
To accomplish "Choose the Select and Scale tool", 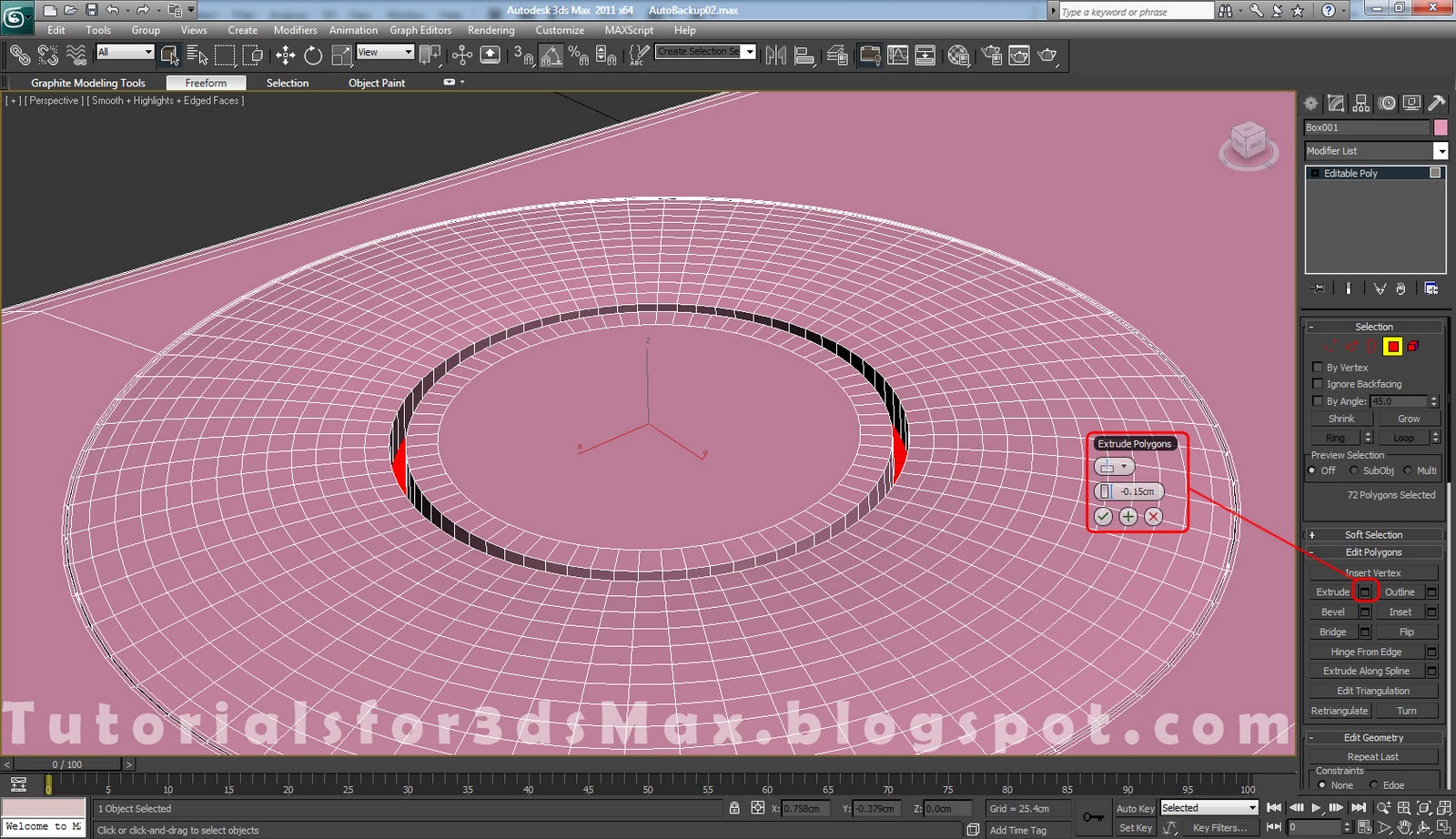I will coord(341,56).
